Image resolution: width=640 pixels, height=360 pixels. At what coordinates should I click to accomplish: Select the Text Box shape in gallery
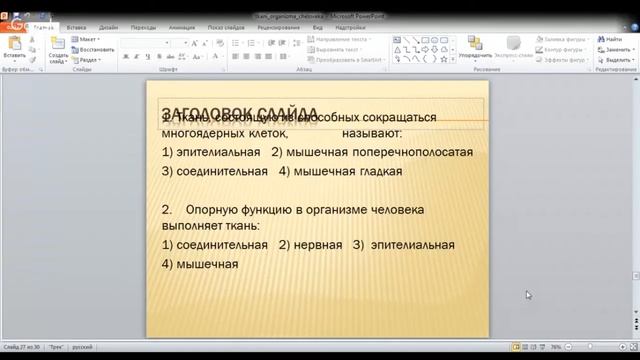397,40
